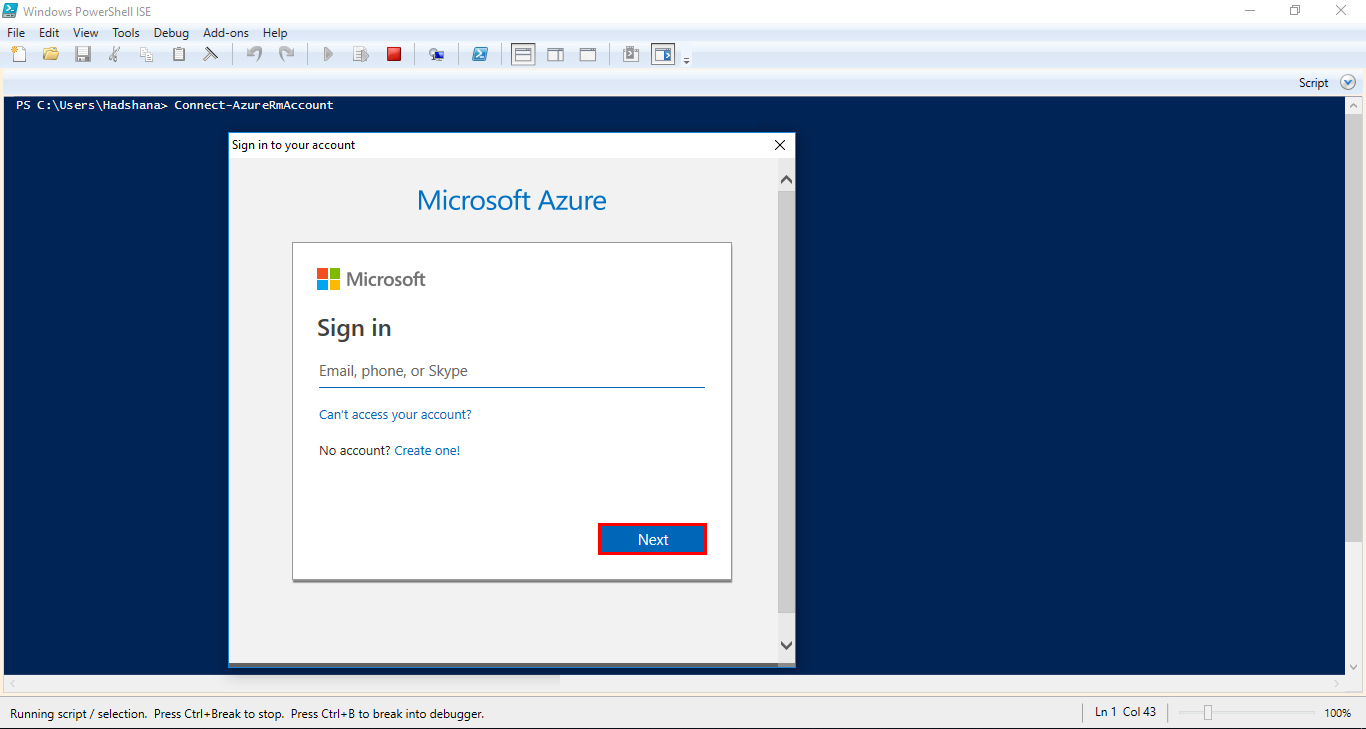Open the Add-ons menu
This screenshot has height=729, width=1366.
(226, 33)
